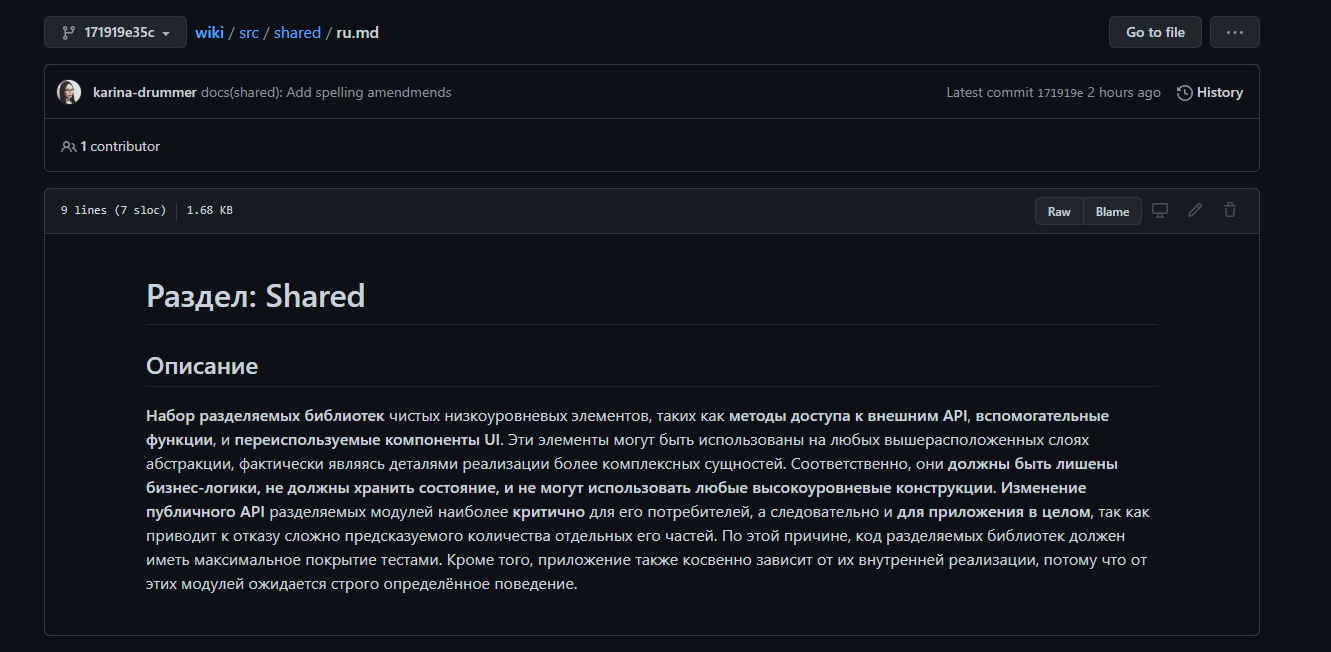Image resolution: width=1331 pixels, height=652 pixels.
Task: View the Raw file
Action: coord(1059,211)
